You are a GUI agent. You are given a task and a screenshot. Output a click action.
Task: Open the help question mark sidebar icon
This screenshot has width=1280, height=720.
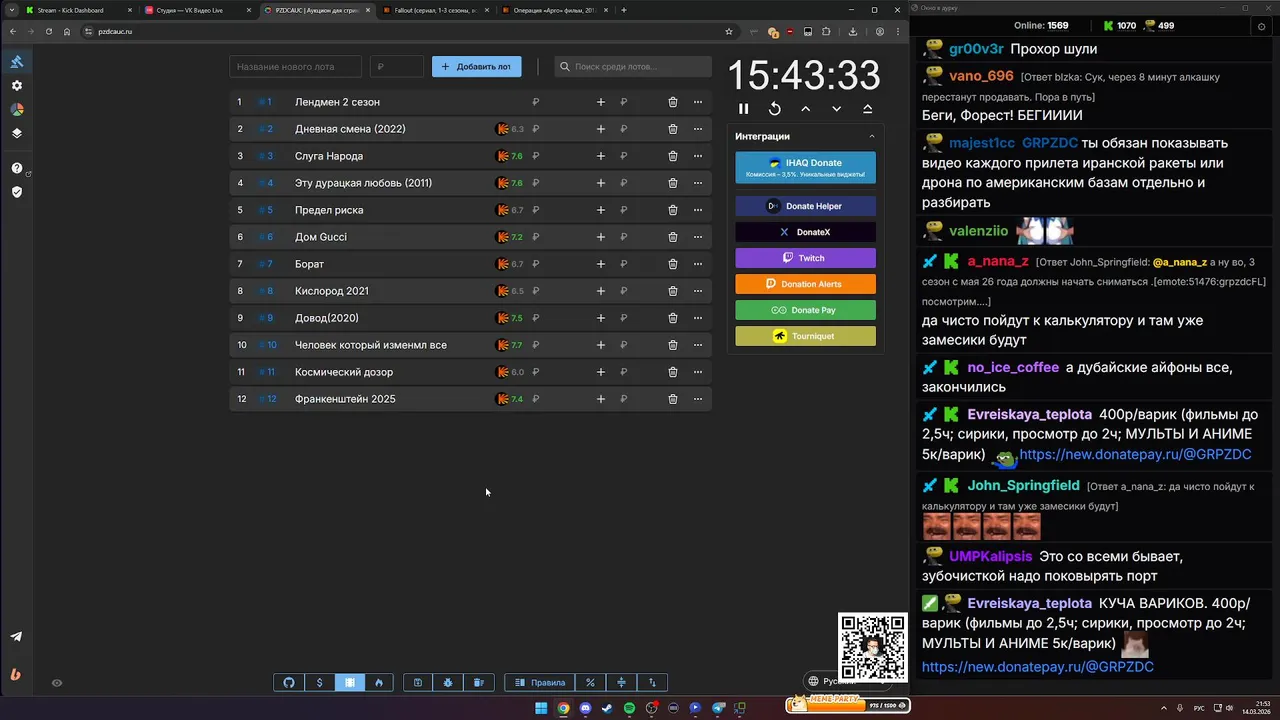(17, 168)
